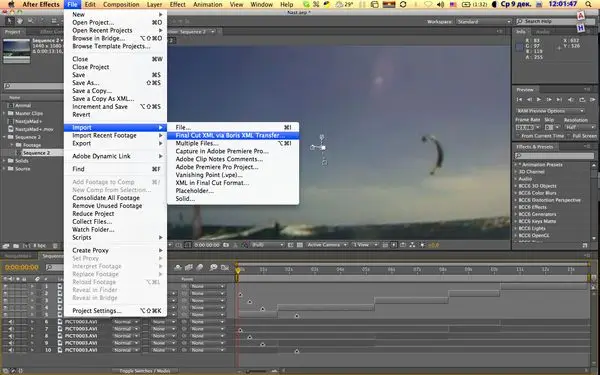The height and width of the screenshot is (375, 600).
Task: Toggle audio for layer 10
Action: pos(11,350)
